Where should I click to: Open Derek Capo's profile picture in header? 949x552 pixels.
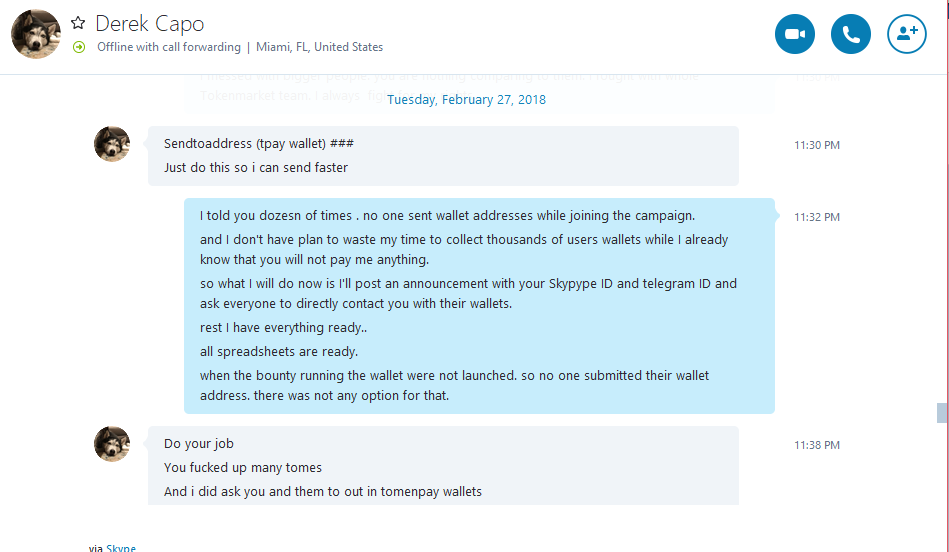(x=36, y=34)
